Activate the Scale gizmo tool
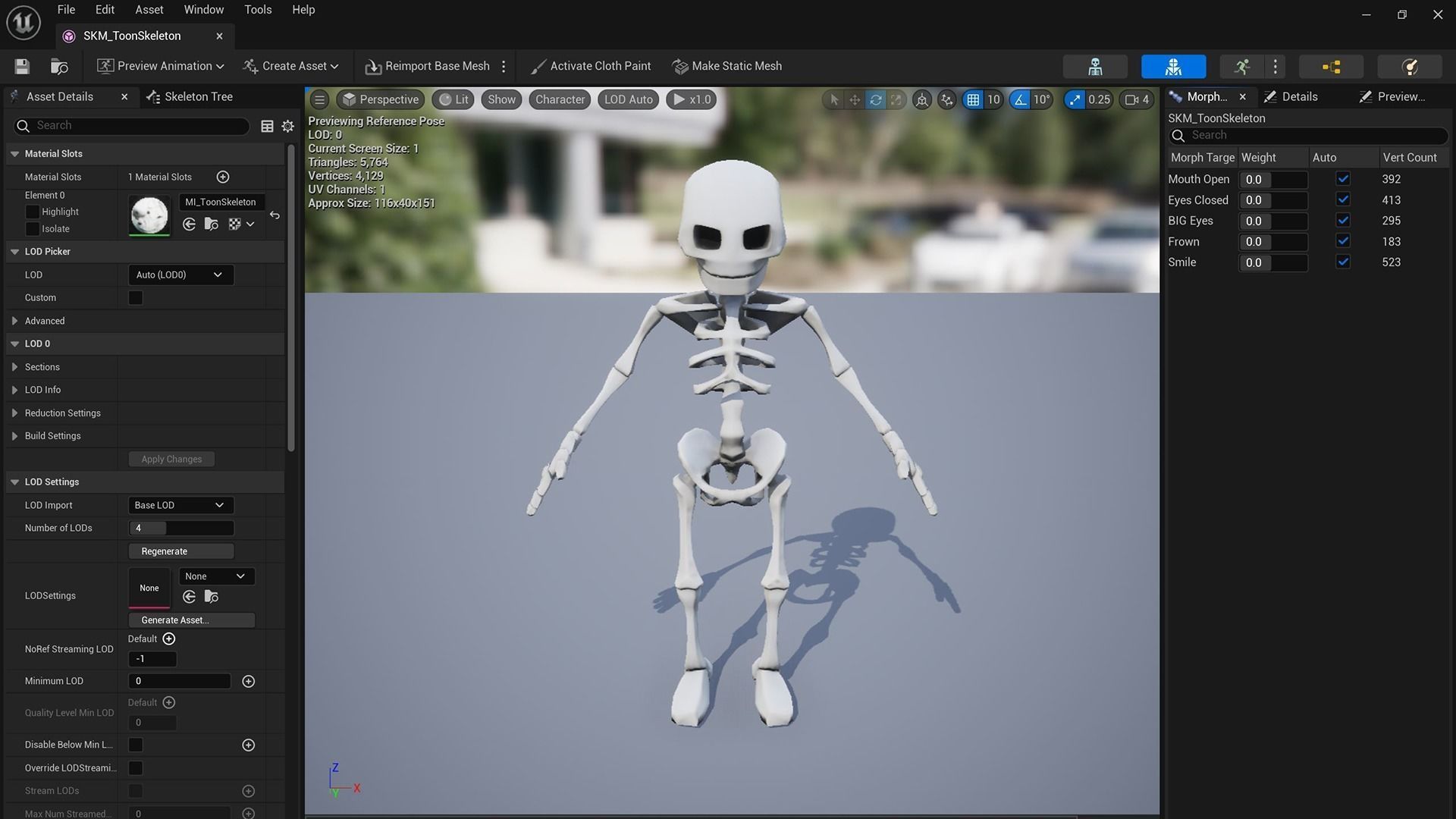Viewport: 1456px width, 819px height. (896, 99)
